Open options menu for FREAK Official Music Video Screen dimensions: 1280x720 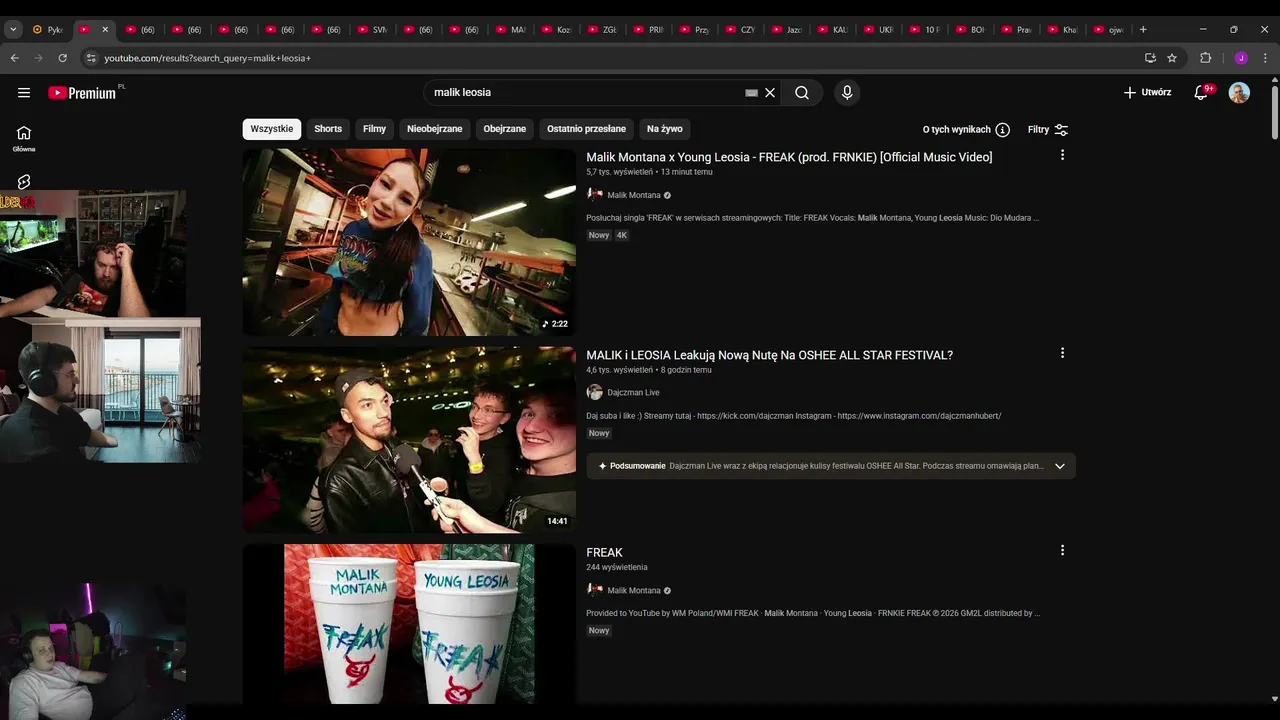[1062, 155]
